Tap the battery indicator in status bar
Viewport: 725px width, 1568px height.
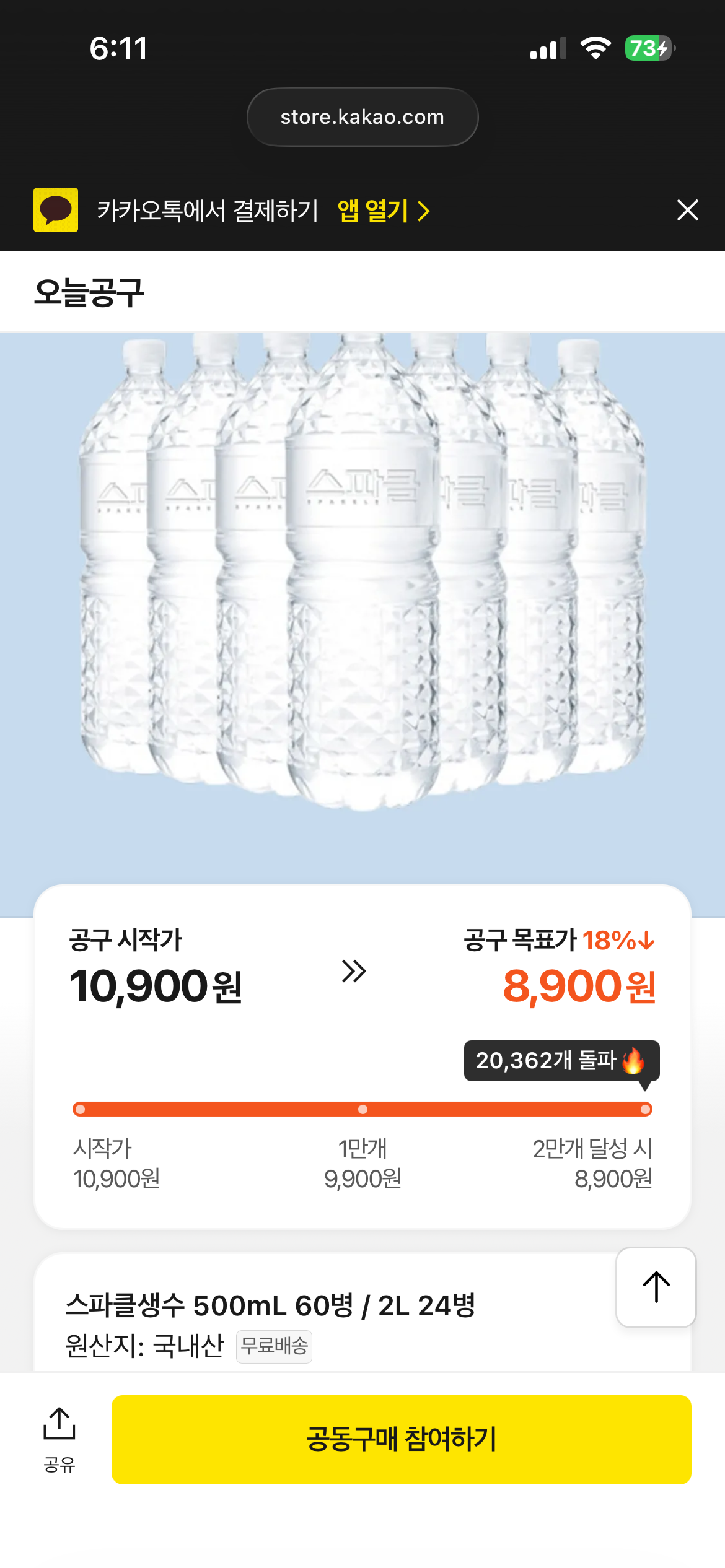[x=649, y=48]
